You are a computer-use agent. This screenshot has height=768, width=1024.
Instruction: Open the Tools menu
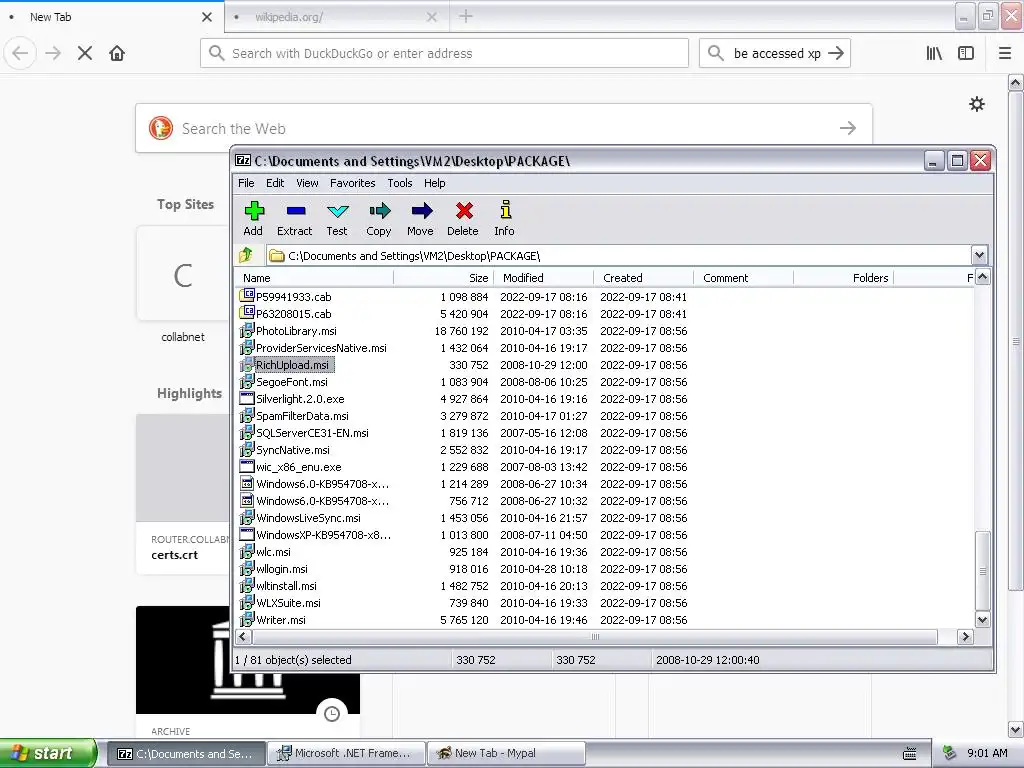point(399,183)
